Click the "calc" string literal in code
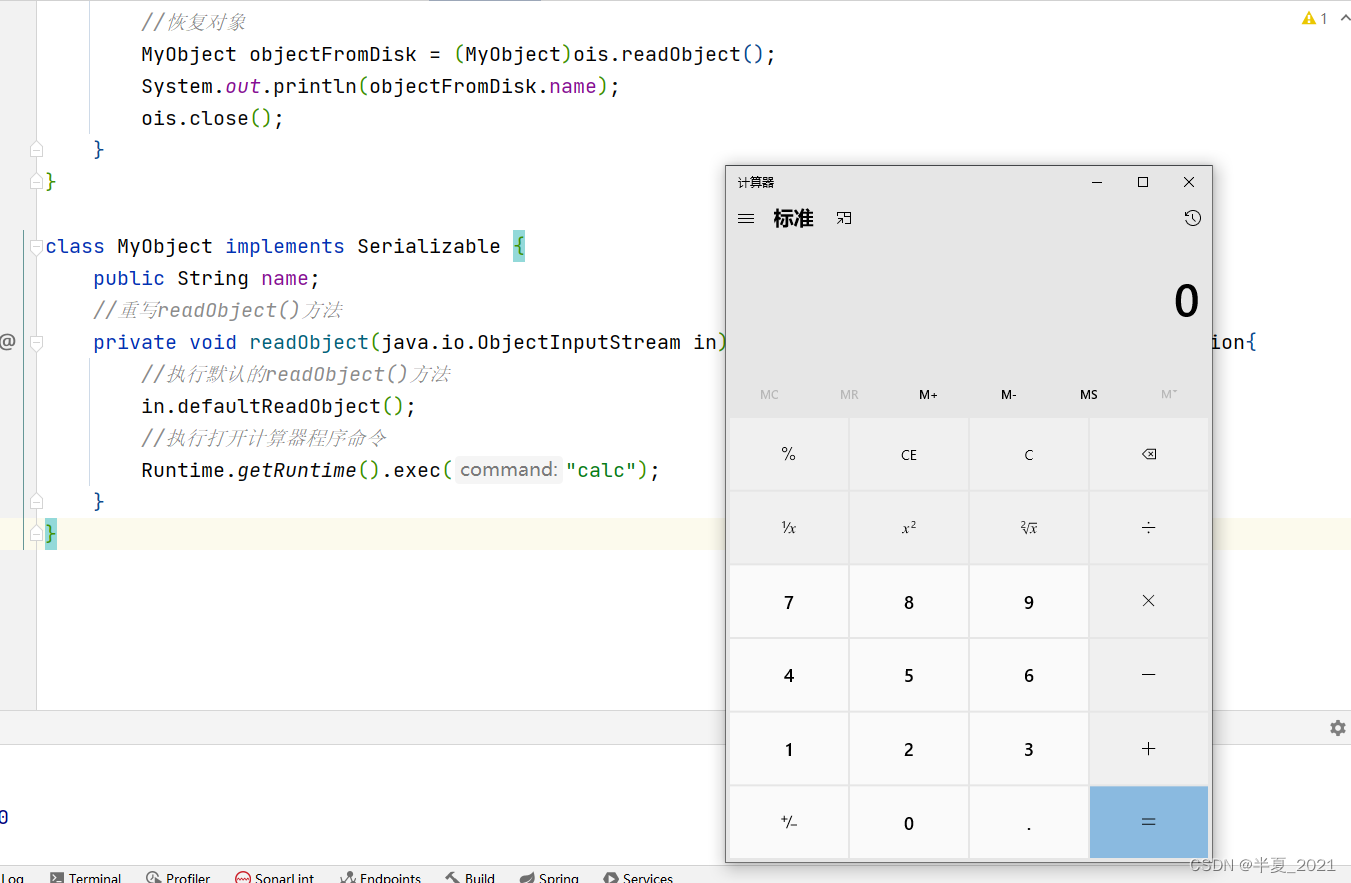The image size is (1351, 883). coord(601,470)
